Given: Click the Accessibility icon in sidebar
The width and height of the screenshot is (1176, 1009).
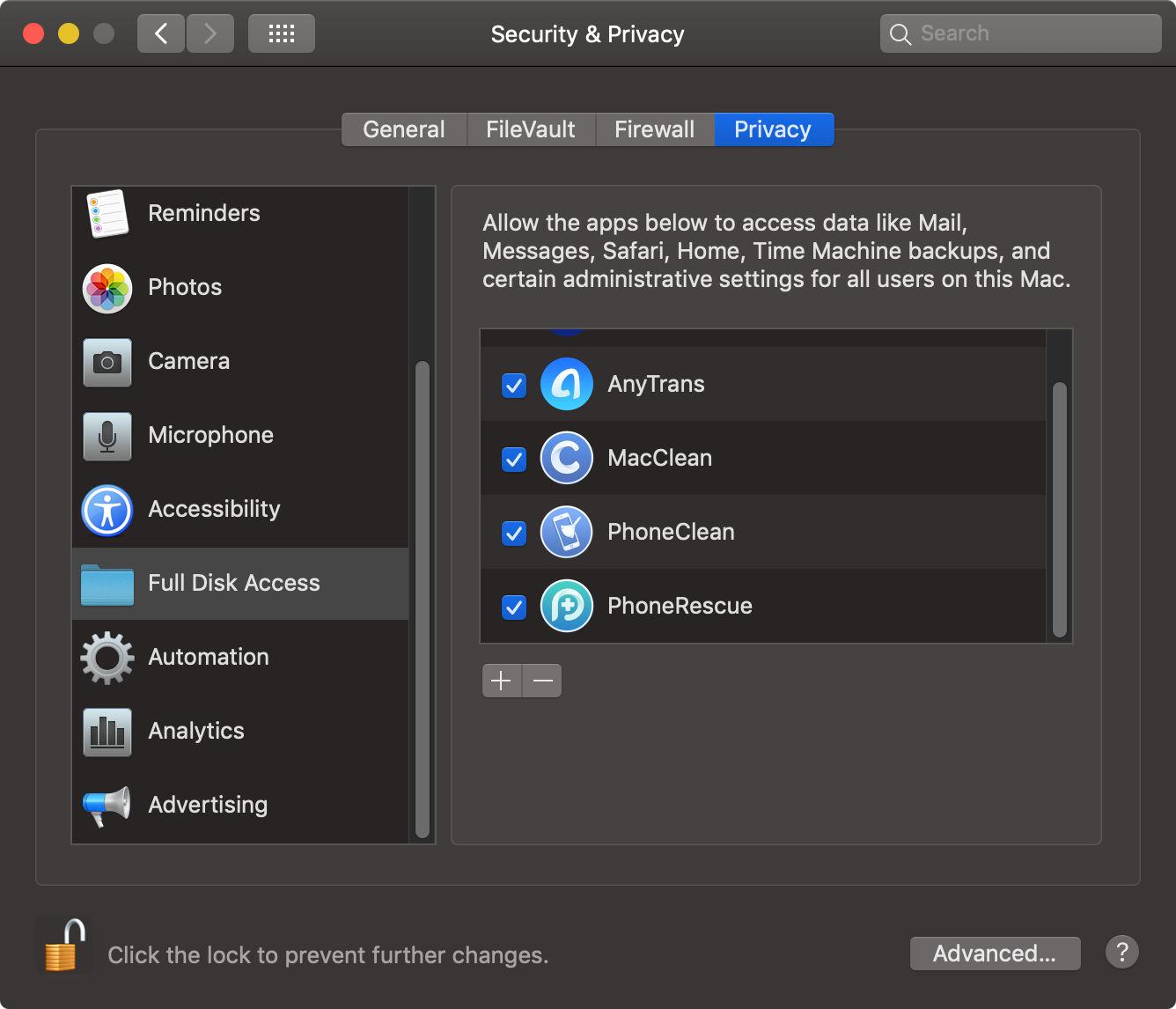Looking at the screenshot, I should (107, 510).
